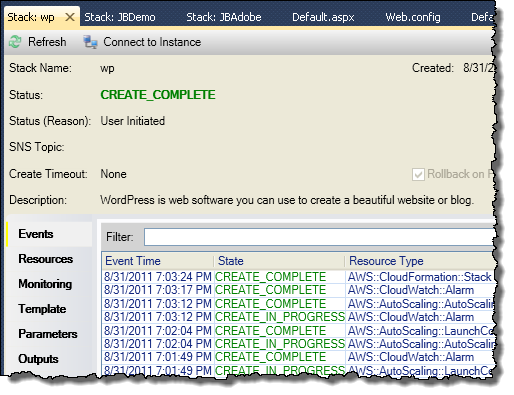Viewport: 514px width, 395px height.
Task: Open the Parameters side tab
Action: [x=48, y=334]
